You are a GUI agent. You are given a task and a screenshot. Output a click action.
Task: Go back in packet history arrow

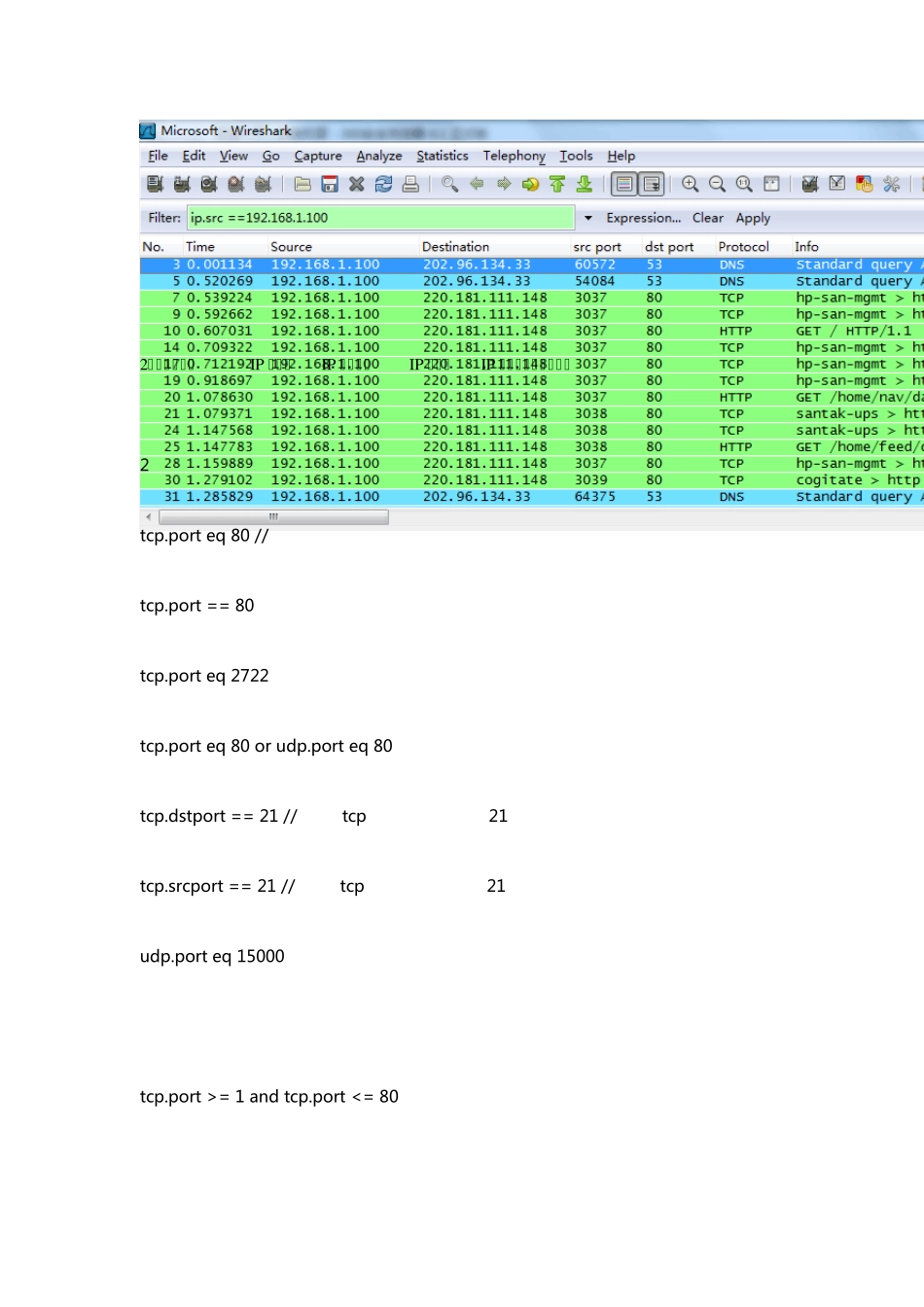[477, 184]
